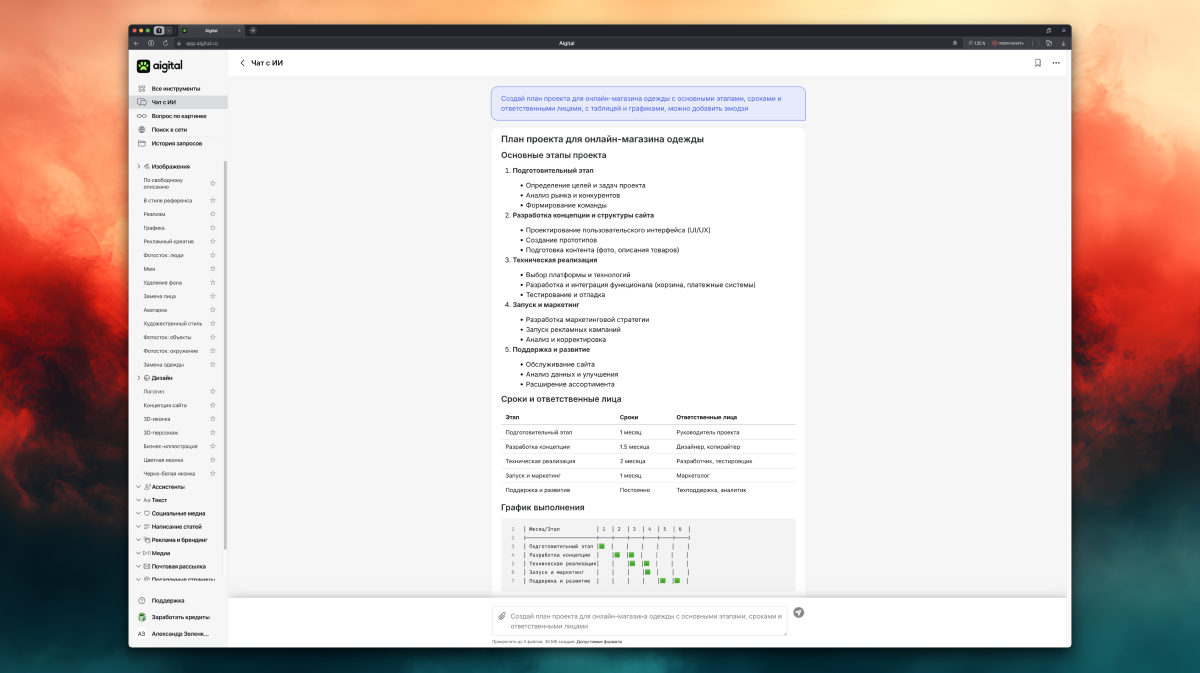Open a new browser tab with plus

click(253, 30)
